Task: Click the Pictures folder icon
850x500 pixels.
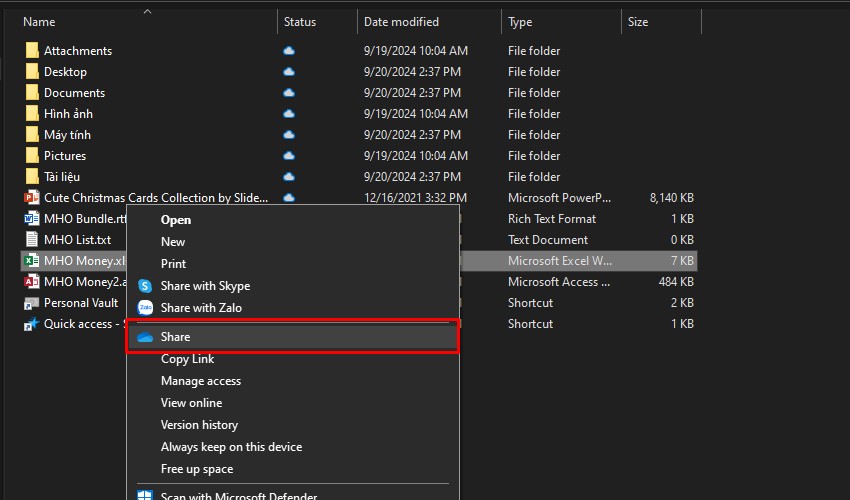Action: tap(32, 156)
